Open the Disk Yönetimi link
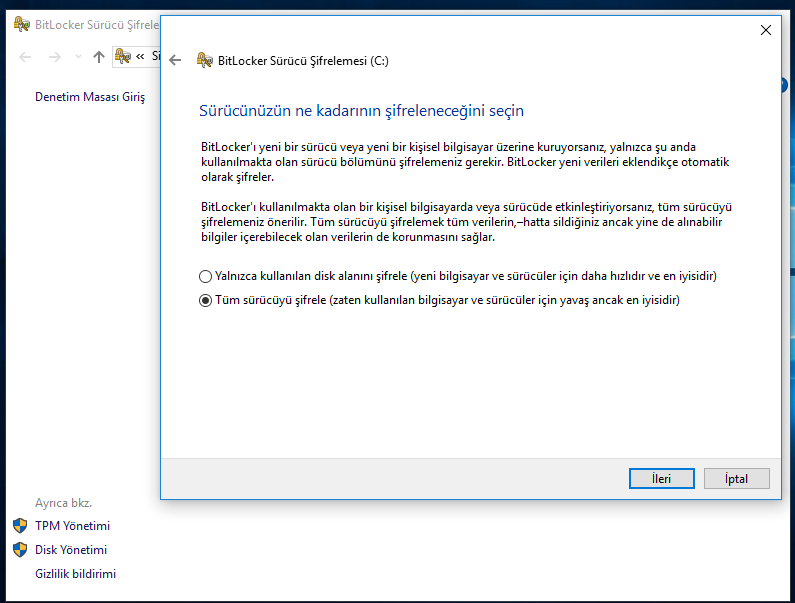 [x=70, y=550]
